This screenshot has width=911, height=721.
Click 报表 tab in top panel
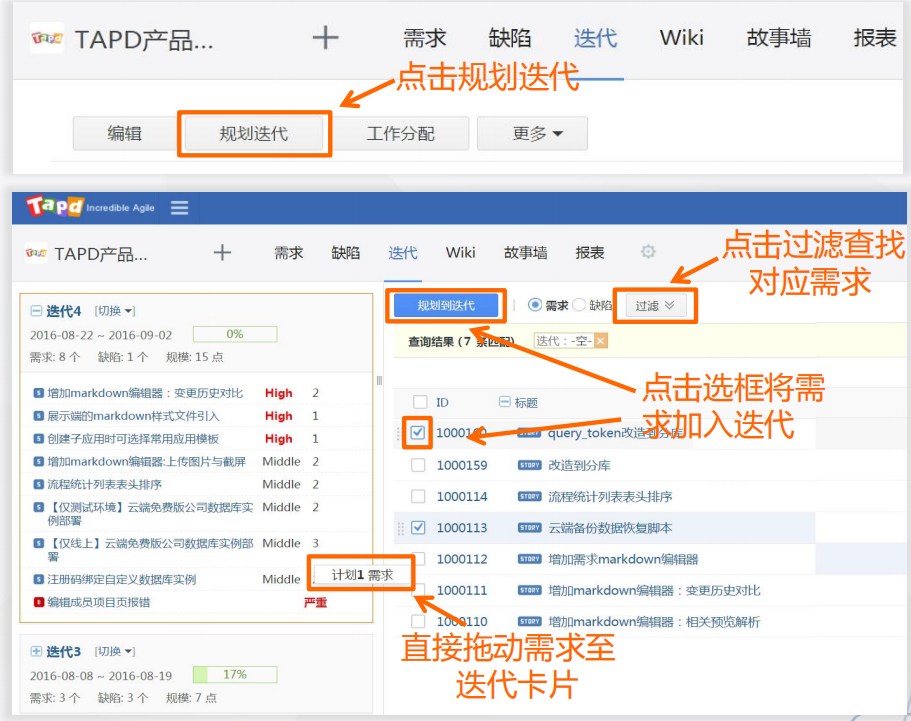tap(875, 38)
